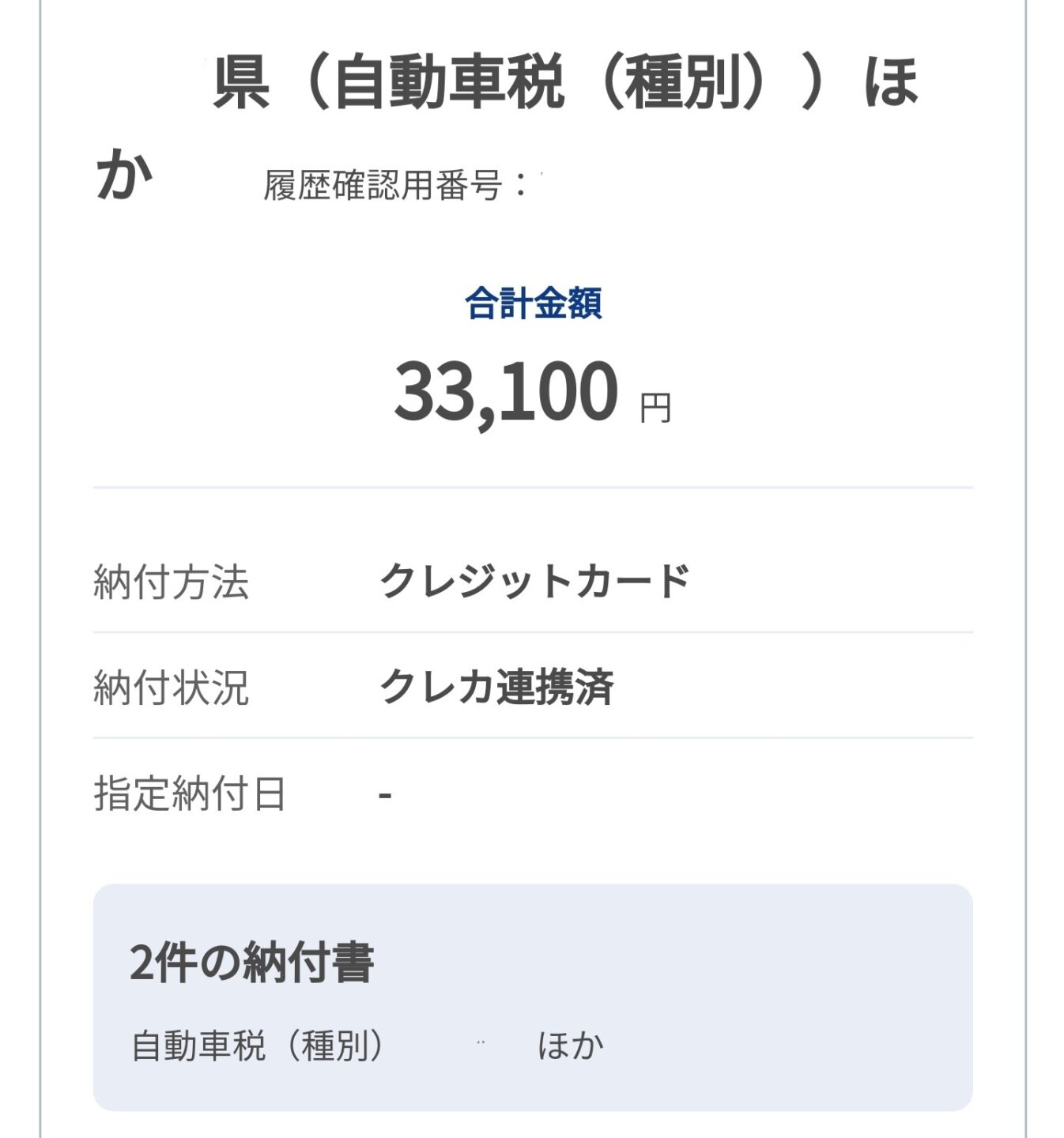The image size is (1064, 1138).
Task: Tap the クレカ連携済 status text
Action: pyautogui.click(x=496, y=687)
